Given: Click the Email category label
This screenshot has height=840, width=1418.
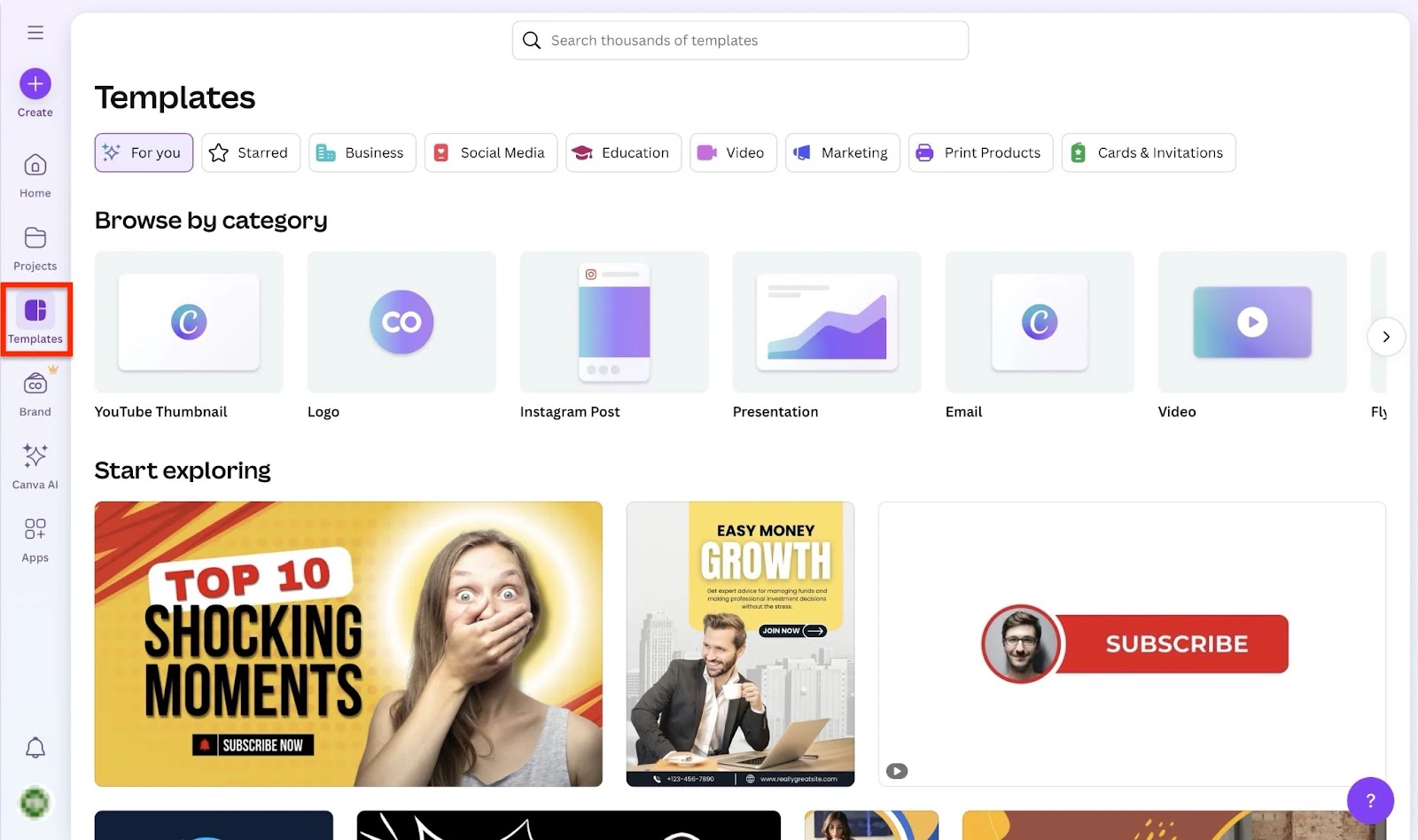Looking at the screenshot, I should tap(964, 412).
